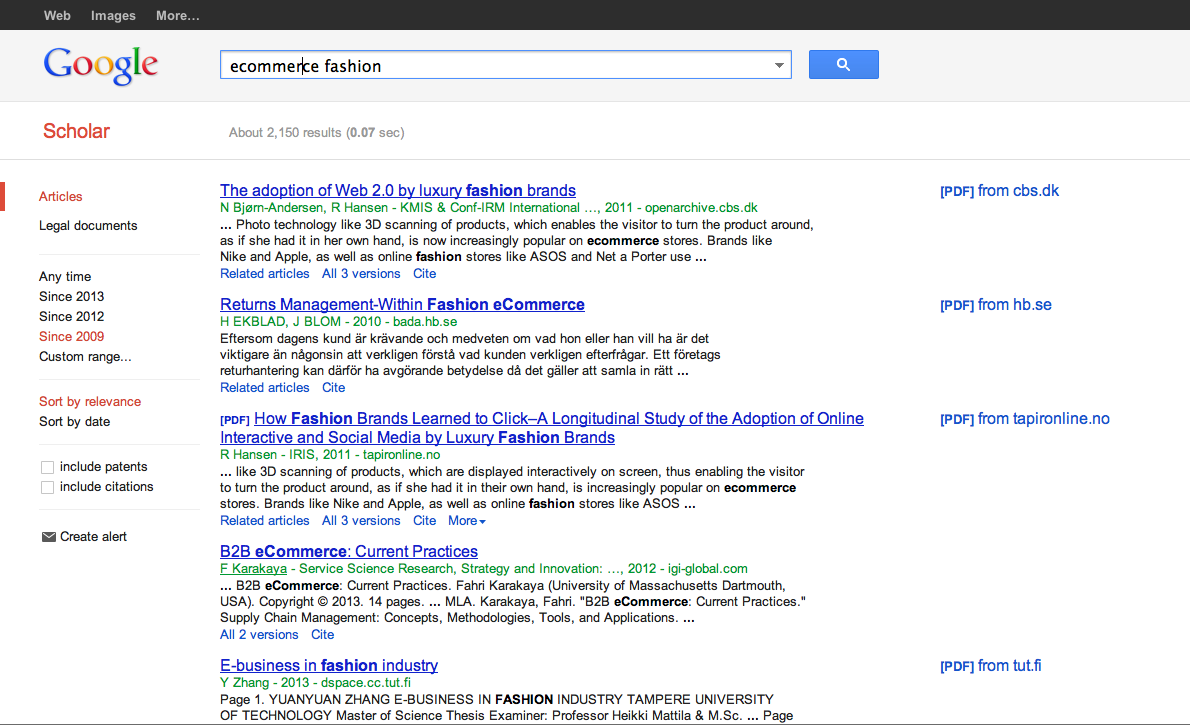This screenshot has width=1190, height=725.
Task: Select the Articles filter
Action: (61, 197)
